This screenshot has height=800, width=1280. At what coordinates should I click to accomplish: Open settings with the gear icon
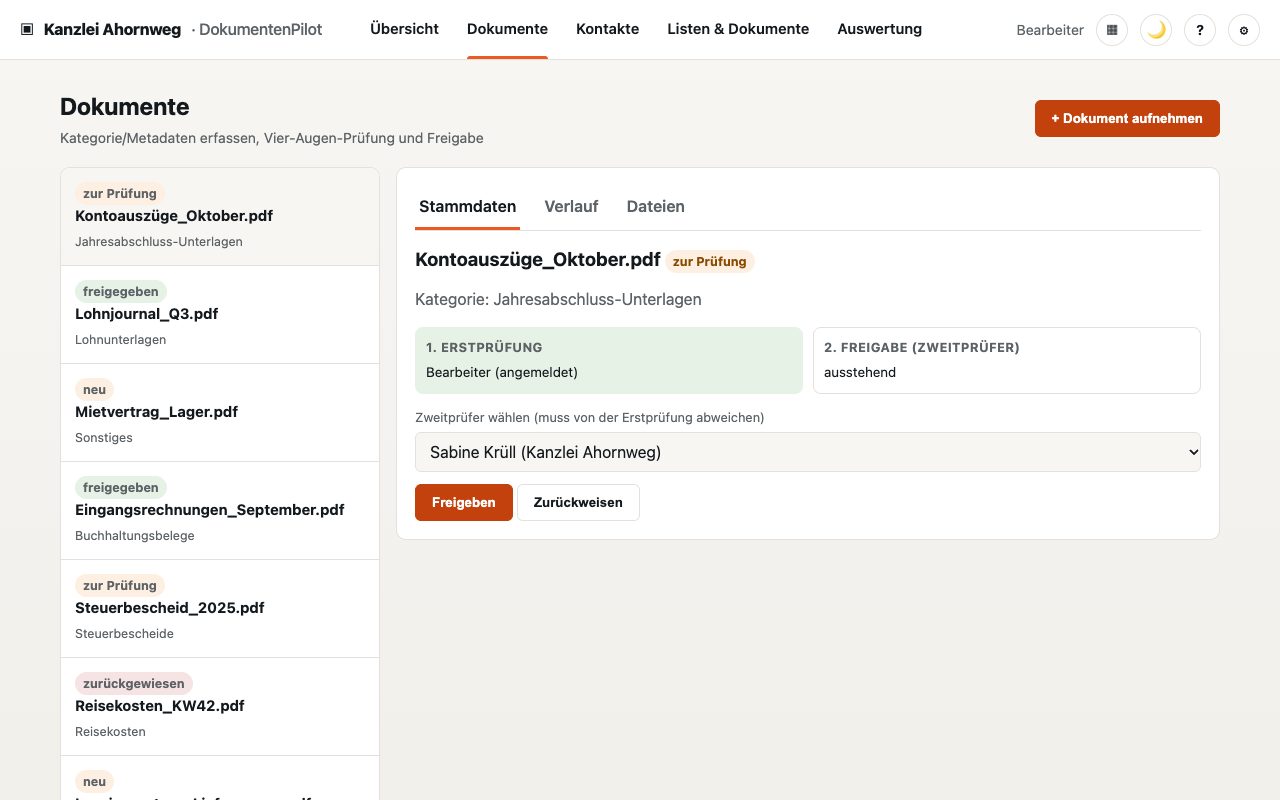pos(1244,30)
